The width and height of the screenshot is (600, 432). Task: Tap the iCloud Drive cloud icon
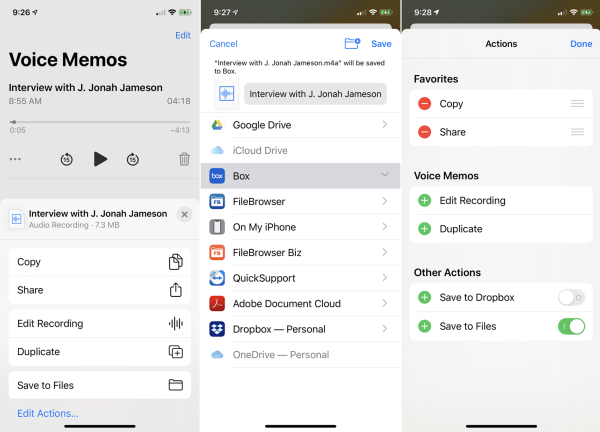217,150
